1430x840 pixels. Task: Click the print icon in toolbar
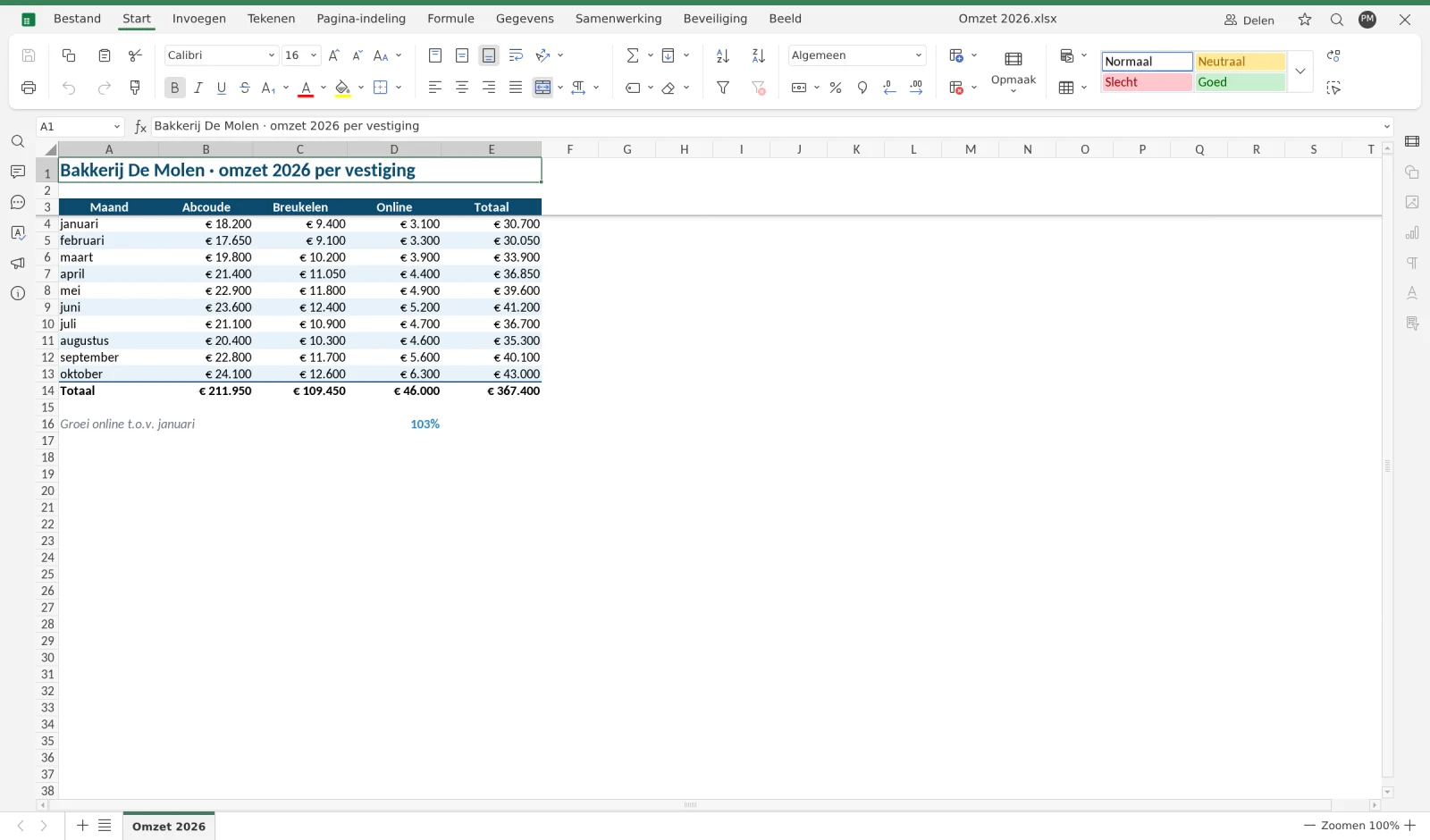click(x=29, y=88)
